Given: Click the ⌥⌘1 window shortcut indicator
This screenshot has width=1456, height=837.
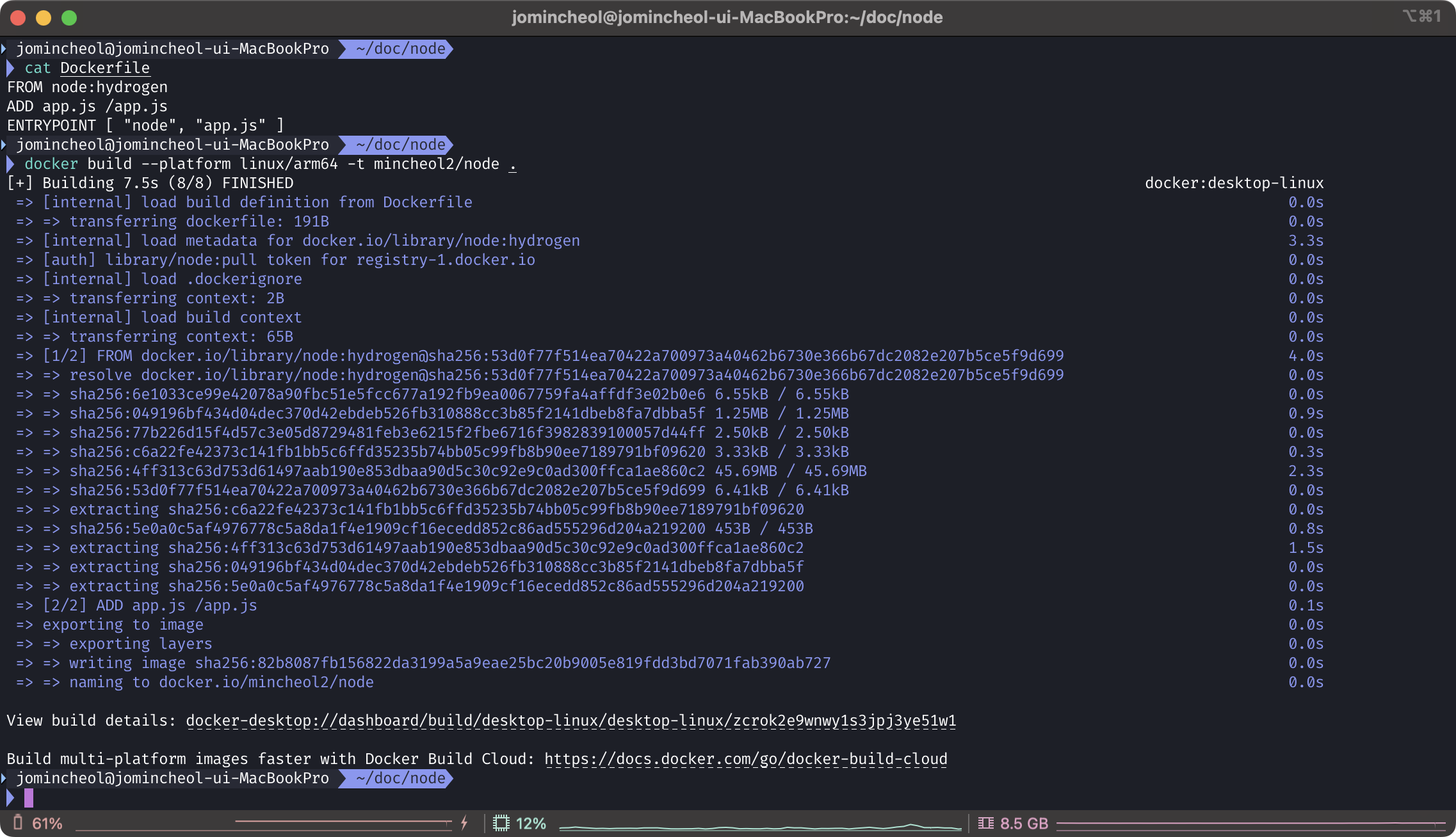Looking at the screenshot, I should [1421, 16].
